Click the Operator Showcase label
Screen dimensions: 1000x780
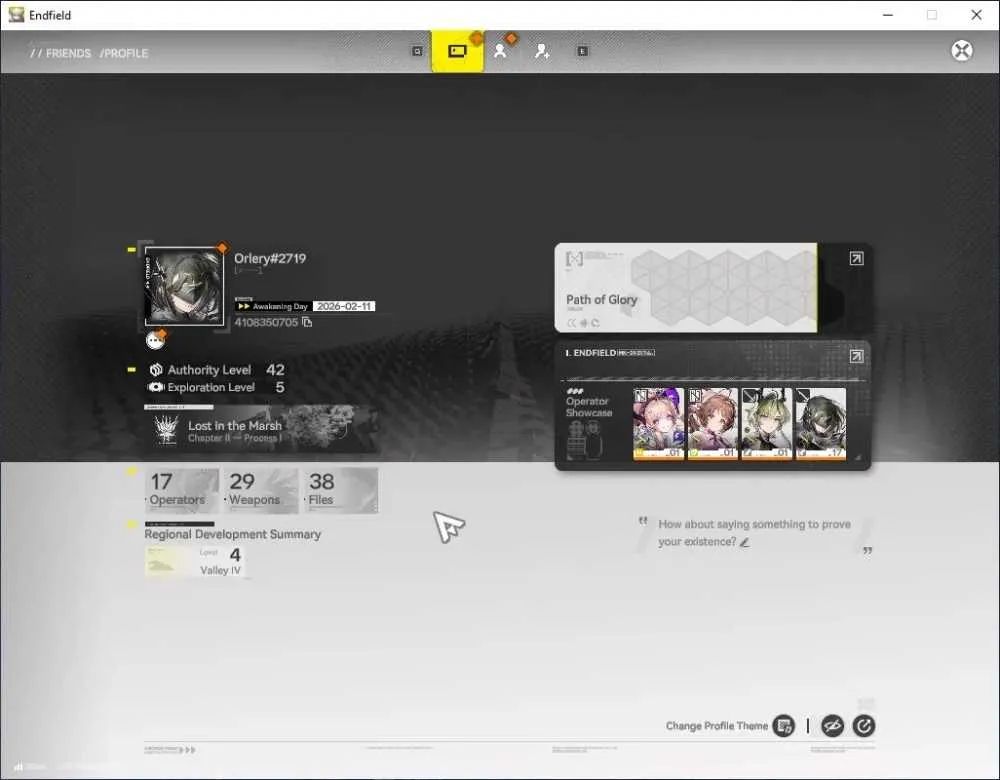click(x=589, y=407)
